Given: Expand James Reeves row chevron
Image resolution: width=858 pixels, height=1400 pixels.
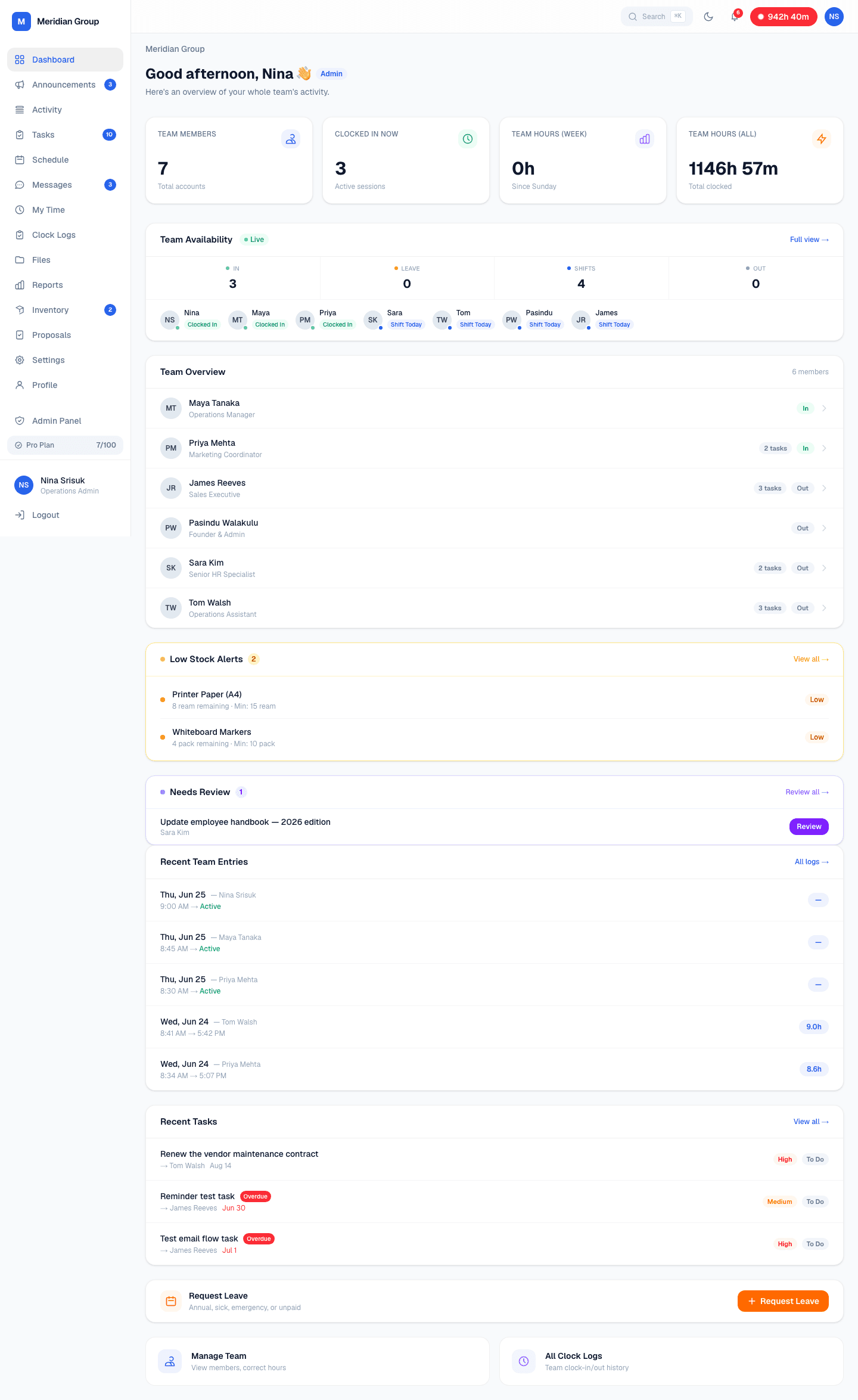Looking at the screenshot, I should [824, 488].
